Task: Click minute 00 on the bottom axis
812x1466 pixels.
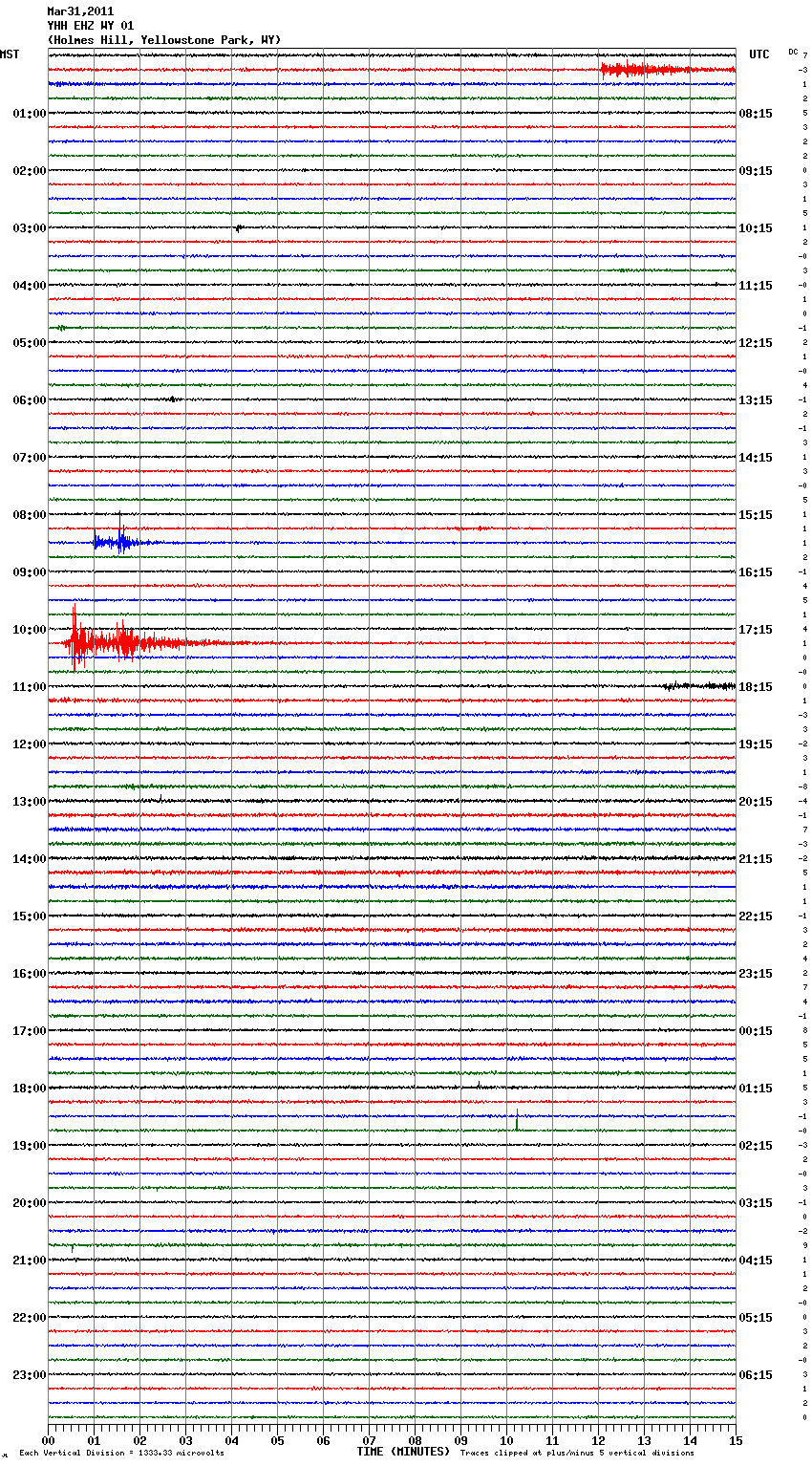Action: (x=48, y=1440)
